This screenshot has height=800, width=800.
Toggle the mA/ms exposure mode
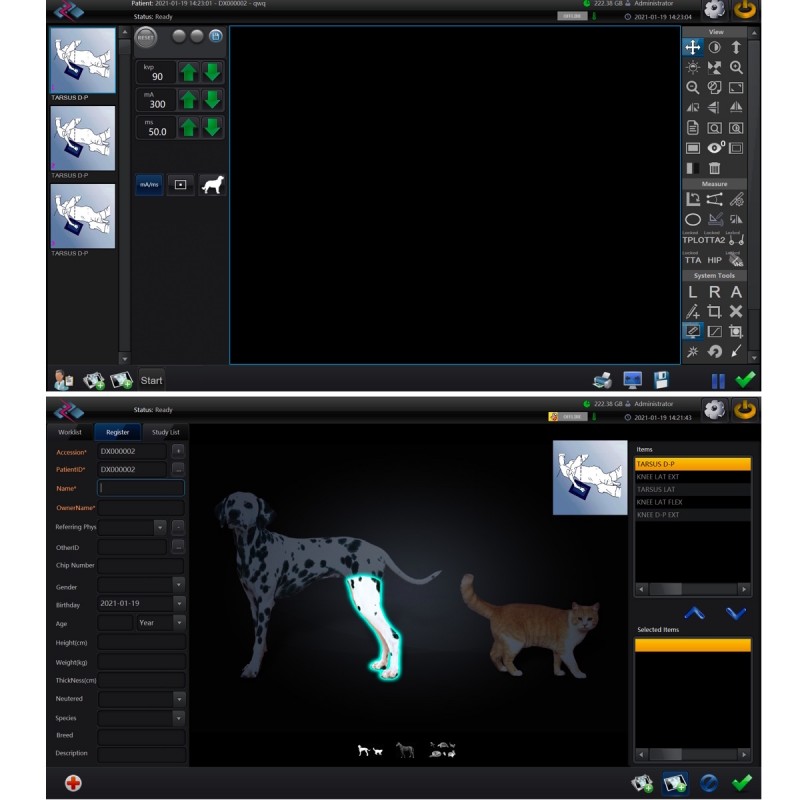(x=149, y=185)
